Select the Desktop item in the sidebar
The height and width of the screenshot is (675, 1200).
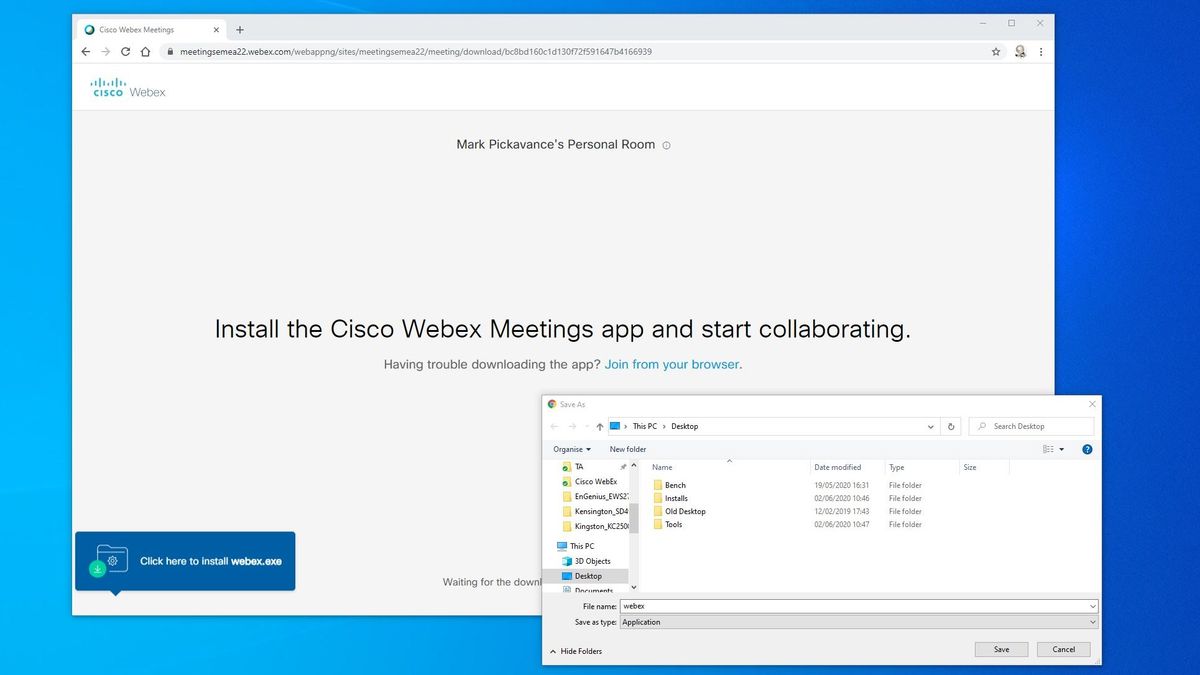click(590, 576)
